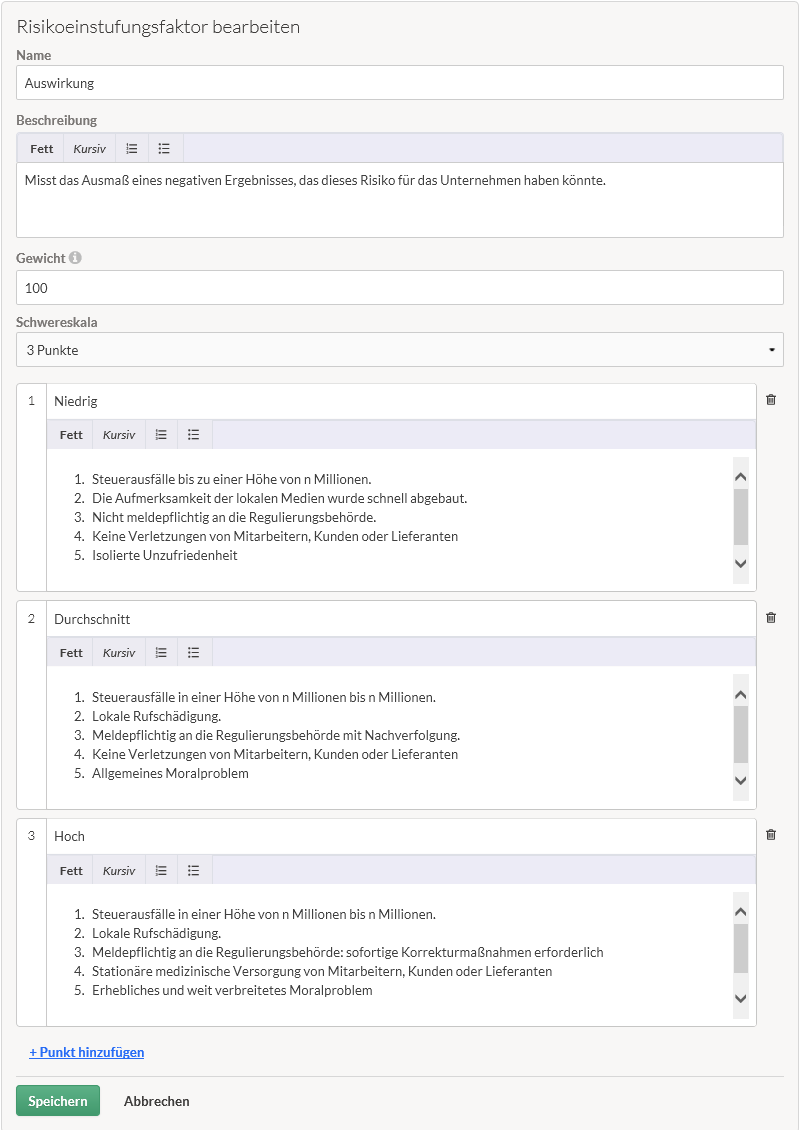Delete the Durchschnitt point via trash icon

point(770,618)
